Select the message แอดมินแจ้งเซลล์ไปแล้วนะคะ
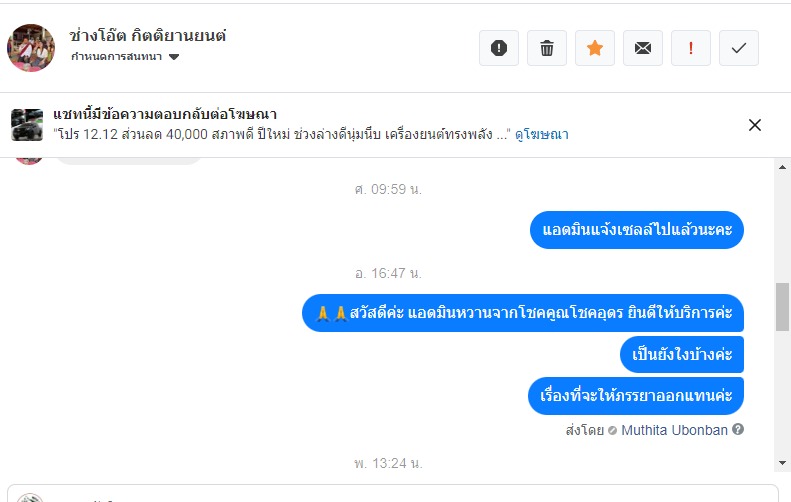The width and height of the screenshot is (791, 502). coord(637,230)
